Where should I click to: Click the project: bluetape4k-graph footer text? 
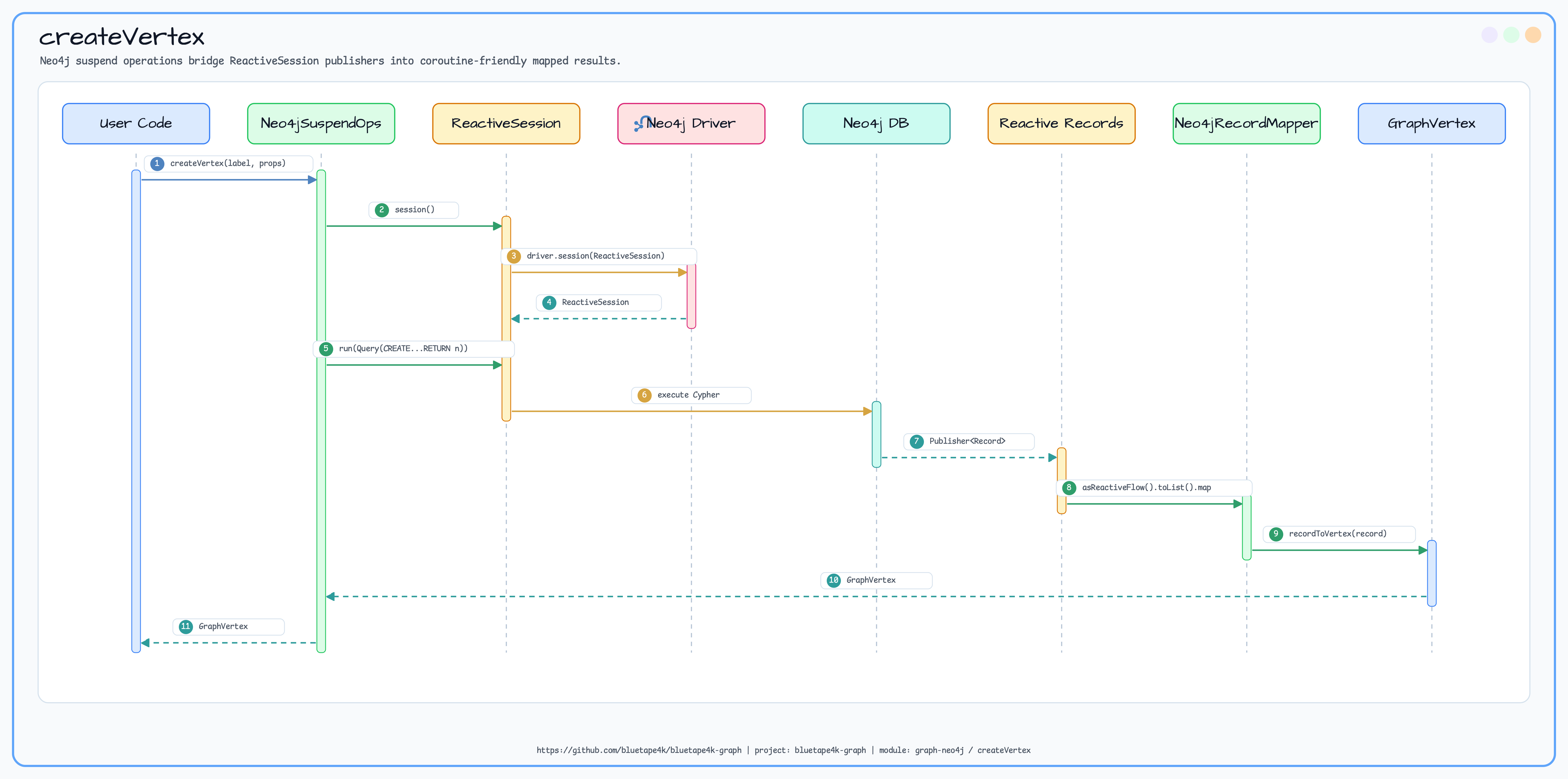(810, 750)
